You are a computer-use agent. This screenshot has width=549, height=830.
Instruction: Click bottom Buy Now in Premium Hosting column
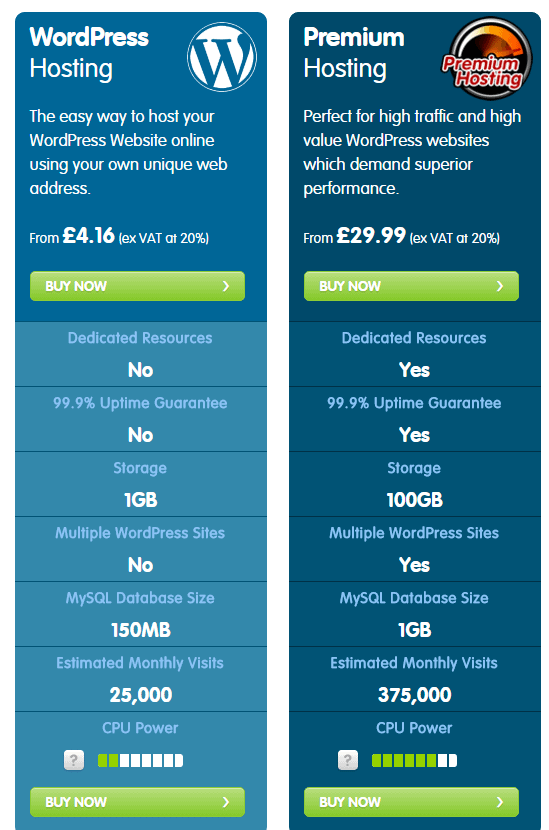tap(411, 802)
